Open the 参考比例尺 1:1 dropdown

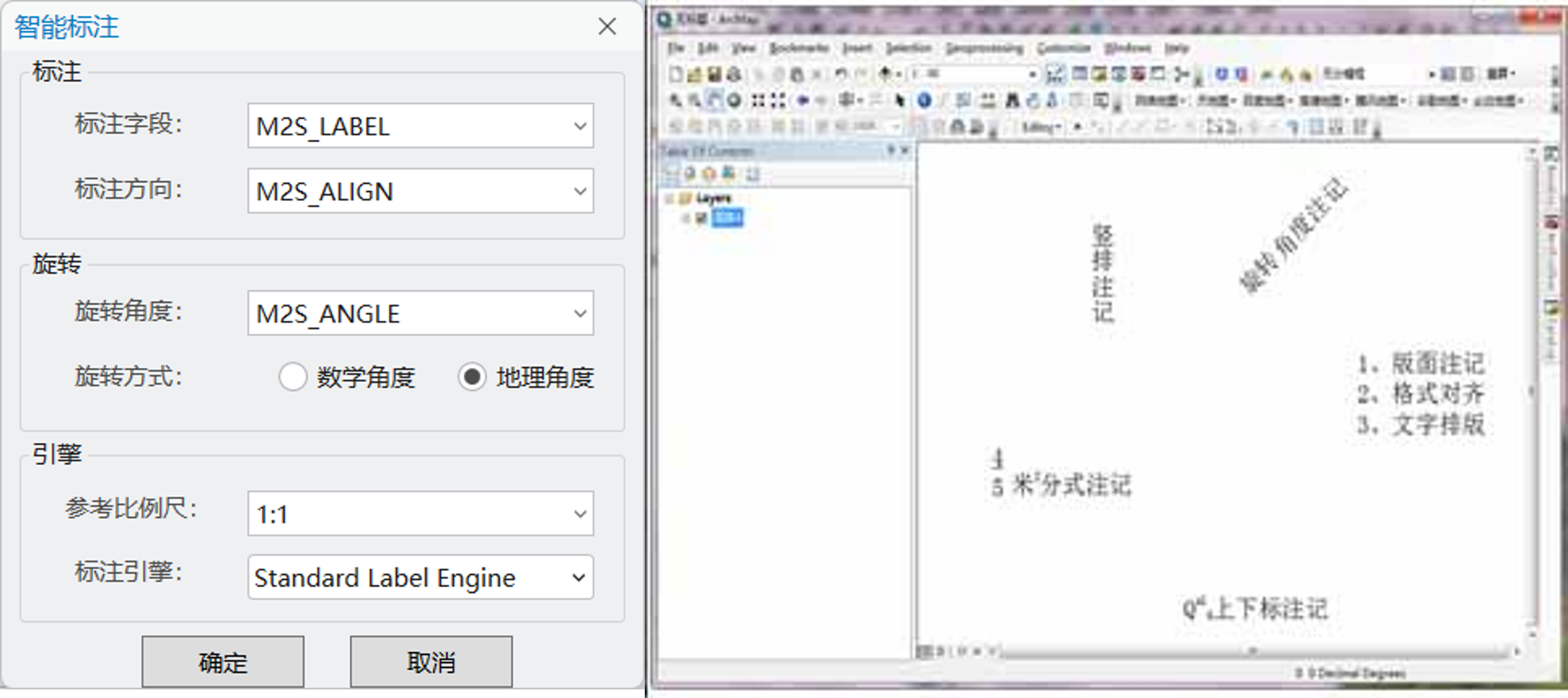(x=420, y=513)
